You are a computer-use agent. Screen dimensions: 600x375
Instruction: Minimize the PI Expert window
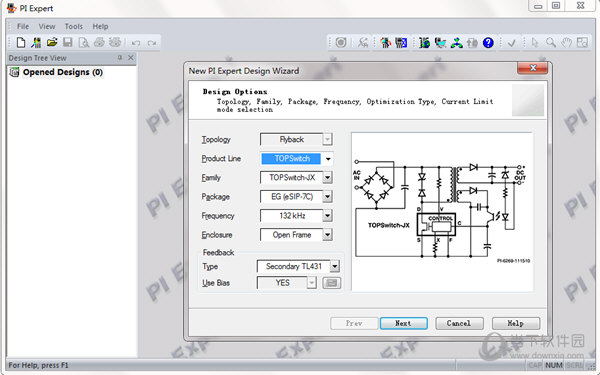point(538,6)
